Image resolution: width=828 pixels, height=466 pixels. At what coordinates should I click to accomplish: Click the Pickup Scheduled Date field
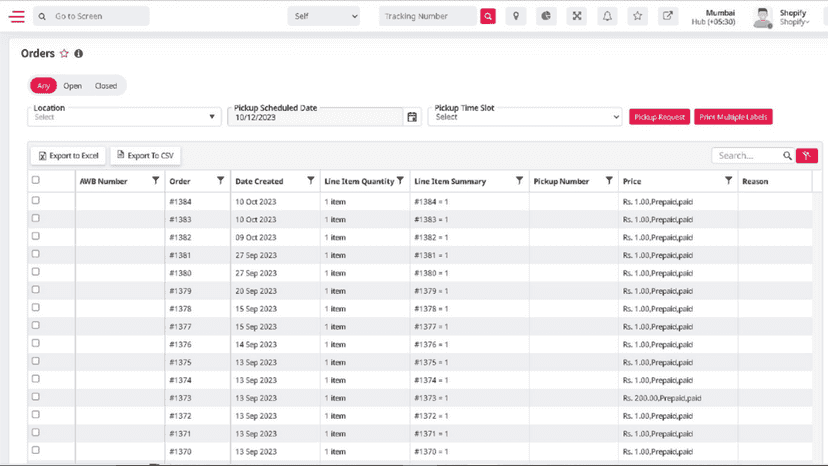(x=315, y=117)
